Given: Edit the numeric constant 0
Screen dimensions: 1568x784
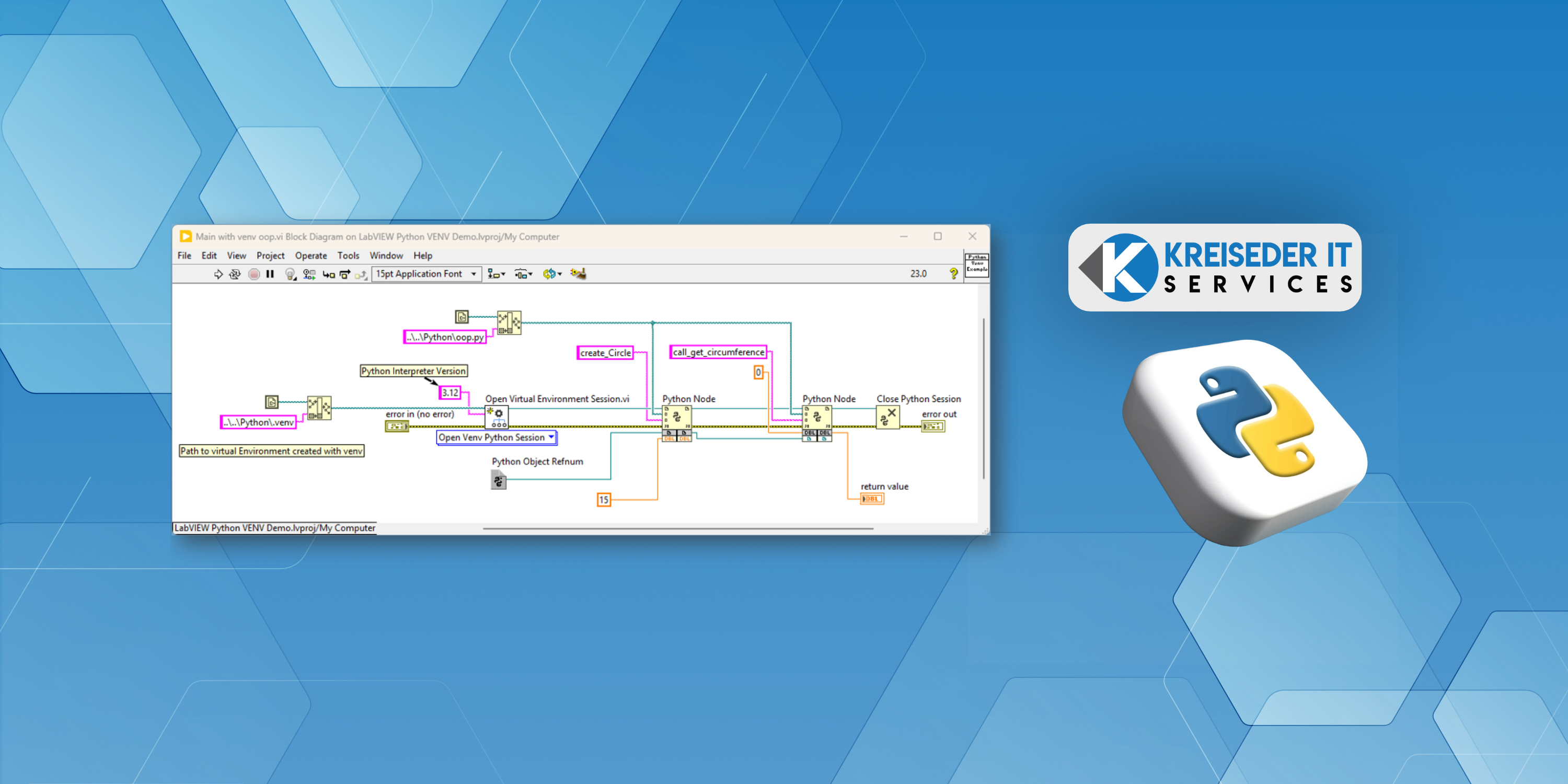Looking at the screenshot, I should (758, 373).
